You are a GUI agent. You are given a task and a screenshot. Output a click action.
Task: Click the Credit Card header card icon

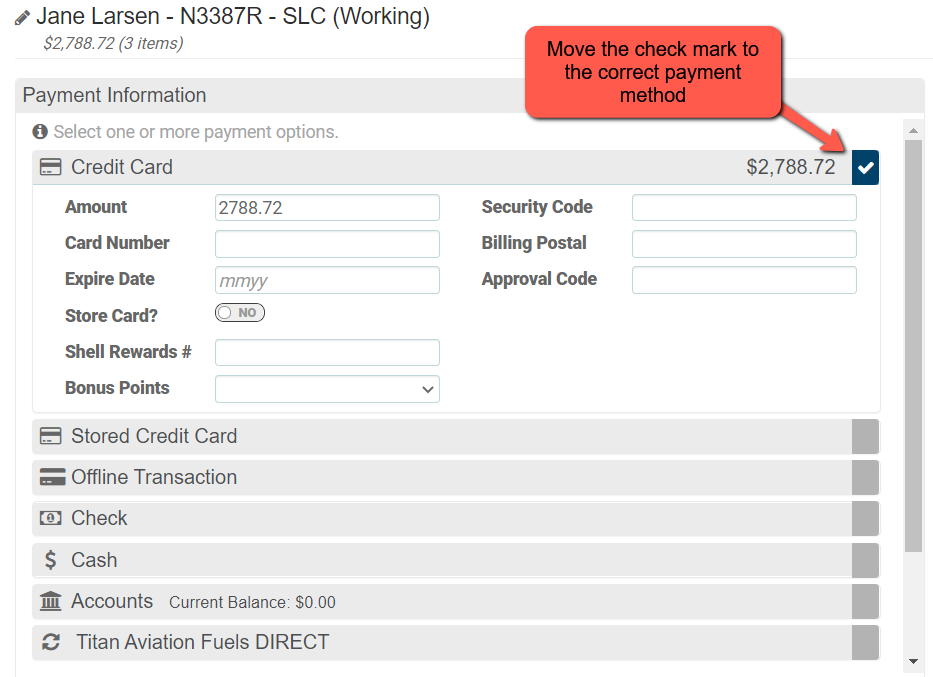click(51, 167)
